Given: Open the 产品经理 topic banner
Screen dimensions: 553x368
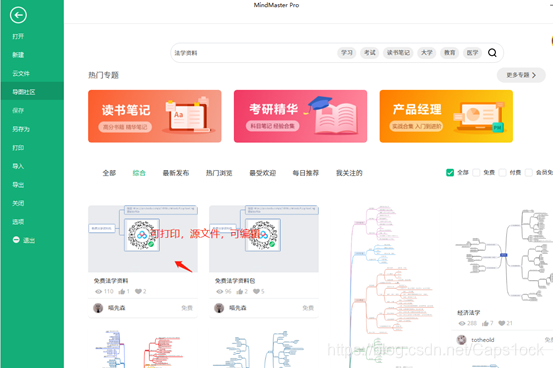Looking at the screenshot, I should tap(446, 116).
